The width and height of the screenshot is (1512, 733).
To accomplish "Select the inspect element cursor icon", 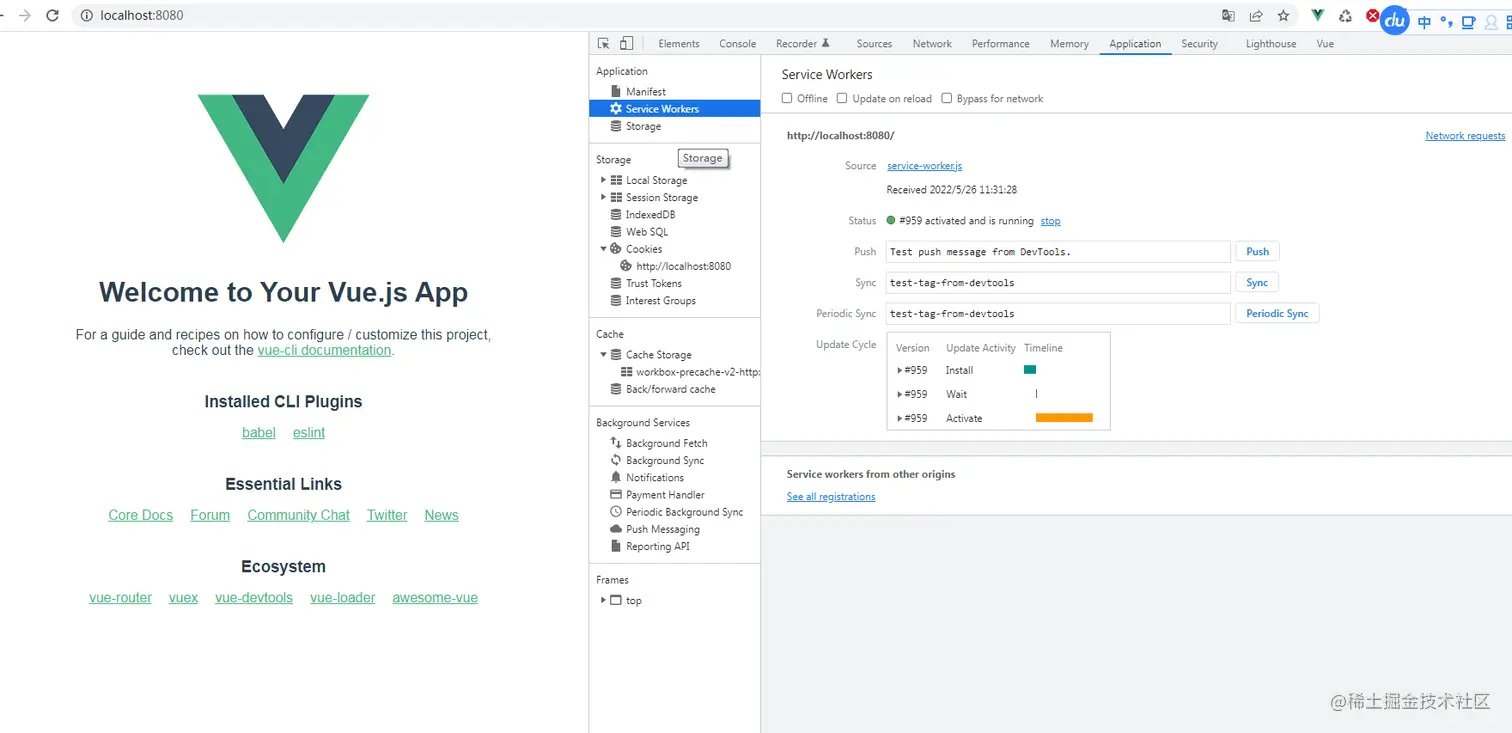I will click(603, 43).
